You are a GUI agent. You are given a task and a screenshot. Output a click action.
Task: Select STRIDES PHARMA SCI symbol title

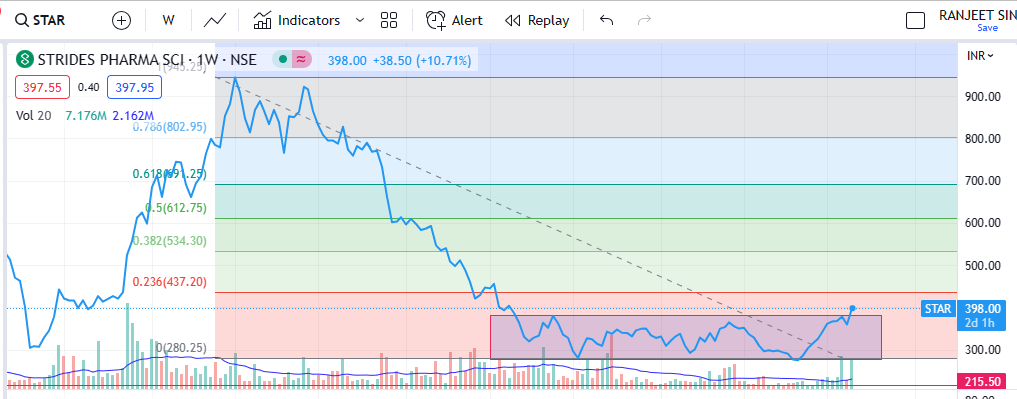(147, 60)
